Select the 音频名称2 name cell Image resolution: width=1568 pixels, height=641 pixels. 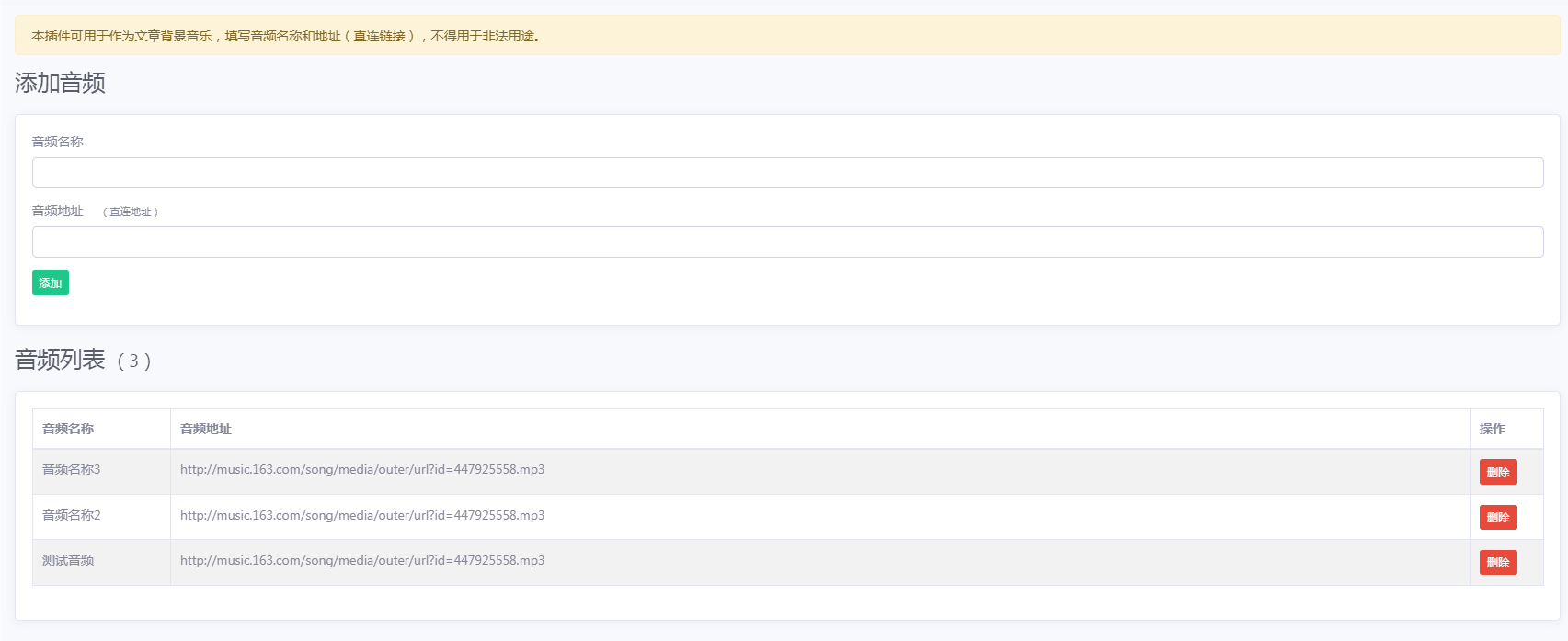(101, 517)
